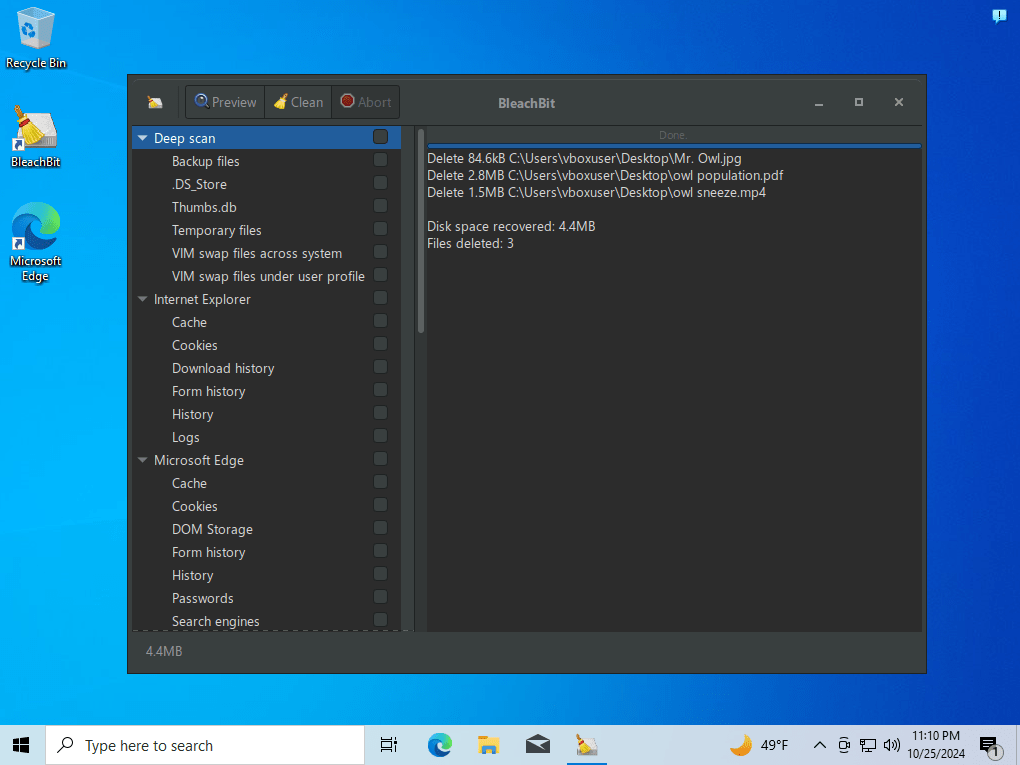The image size is (1020, 765).
Task: Enable the Backup files checkbox
Action: click(380, 160)
